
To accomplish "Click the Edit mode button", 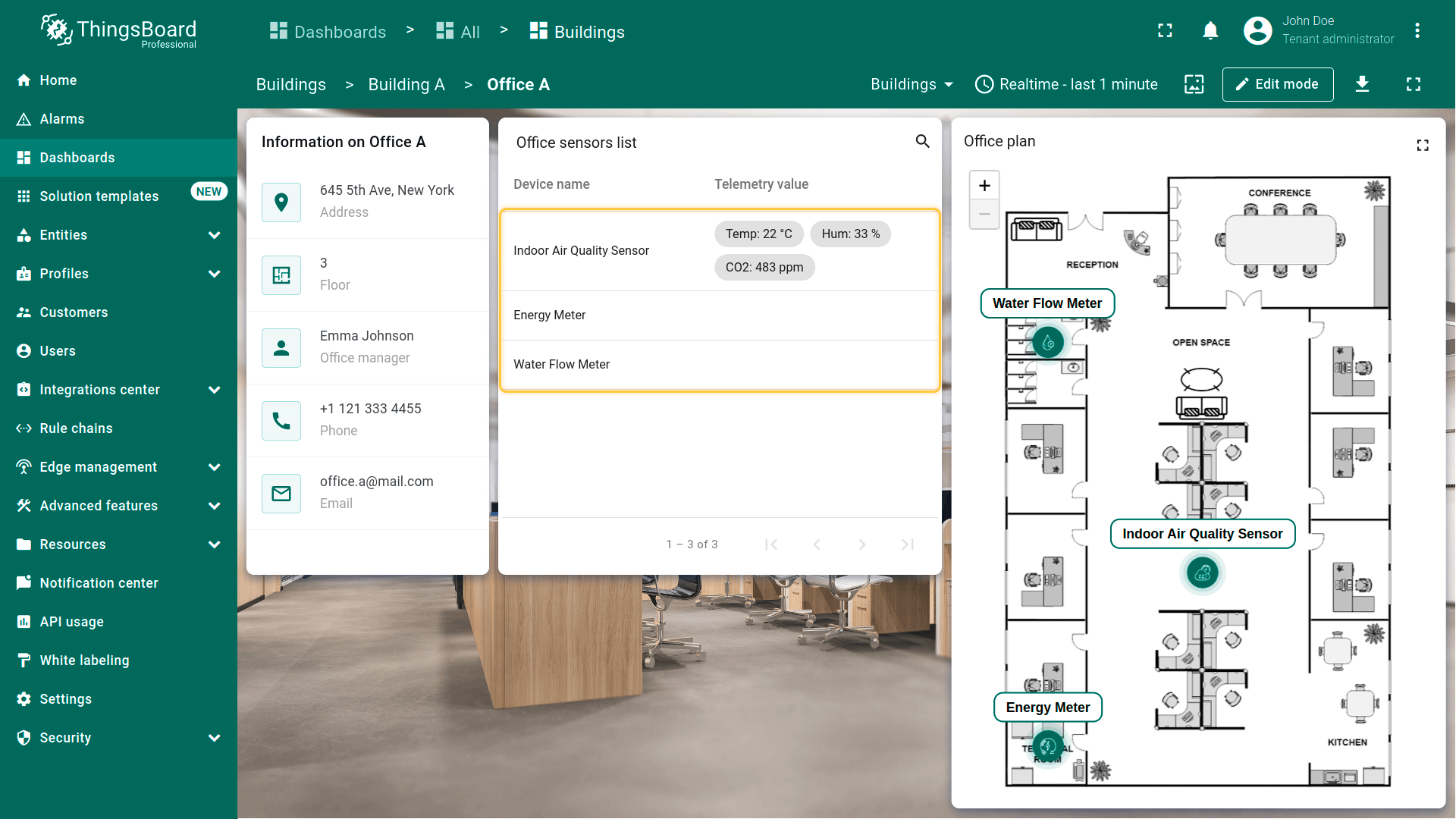I will (1277, 84).
